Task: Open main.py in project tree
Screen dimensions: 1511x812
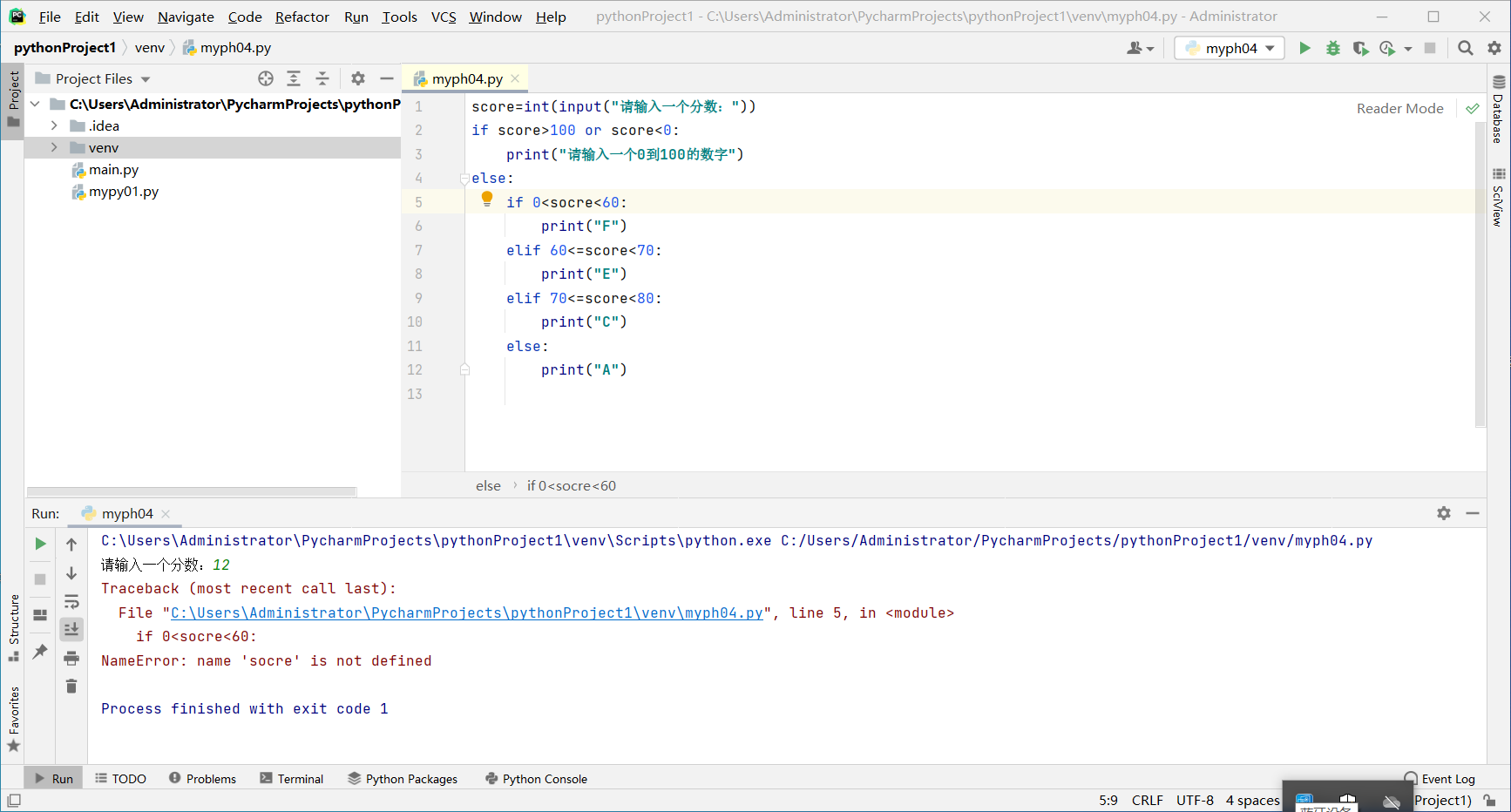Action: click(113, 169)
